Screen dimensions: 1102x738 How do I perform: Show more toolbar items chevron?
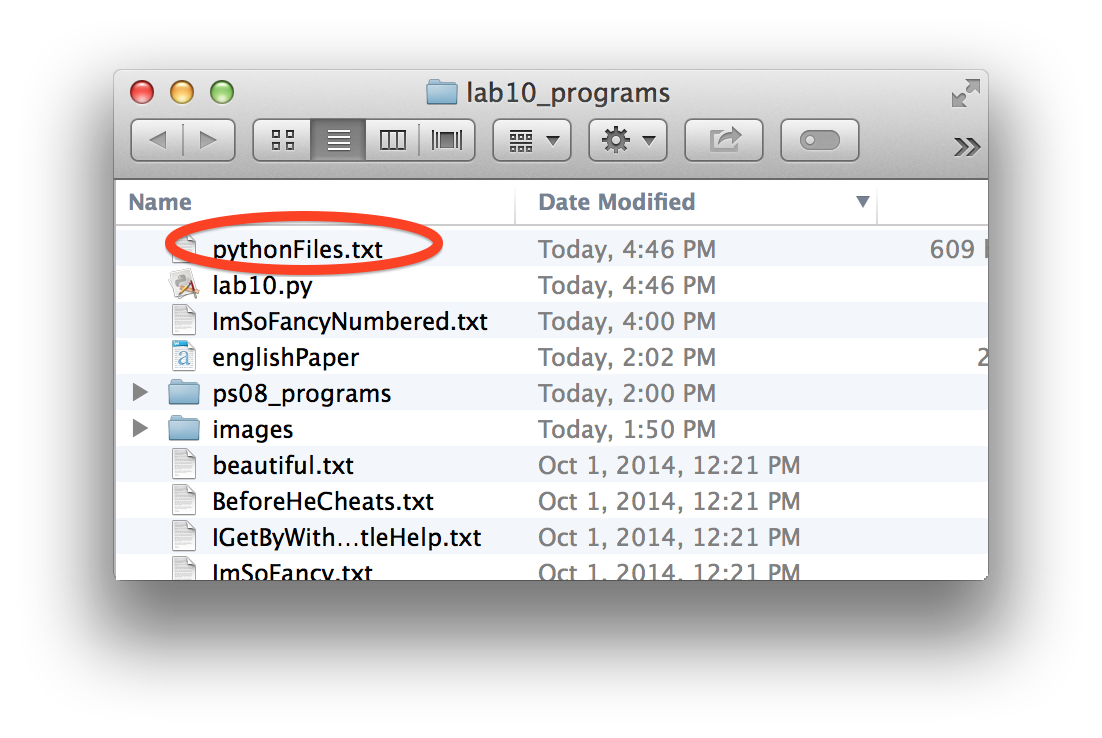(x=966, y=147)
